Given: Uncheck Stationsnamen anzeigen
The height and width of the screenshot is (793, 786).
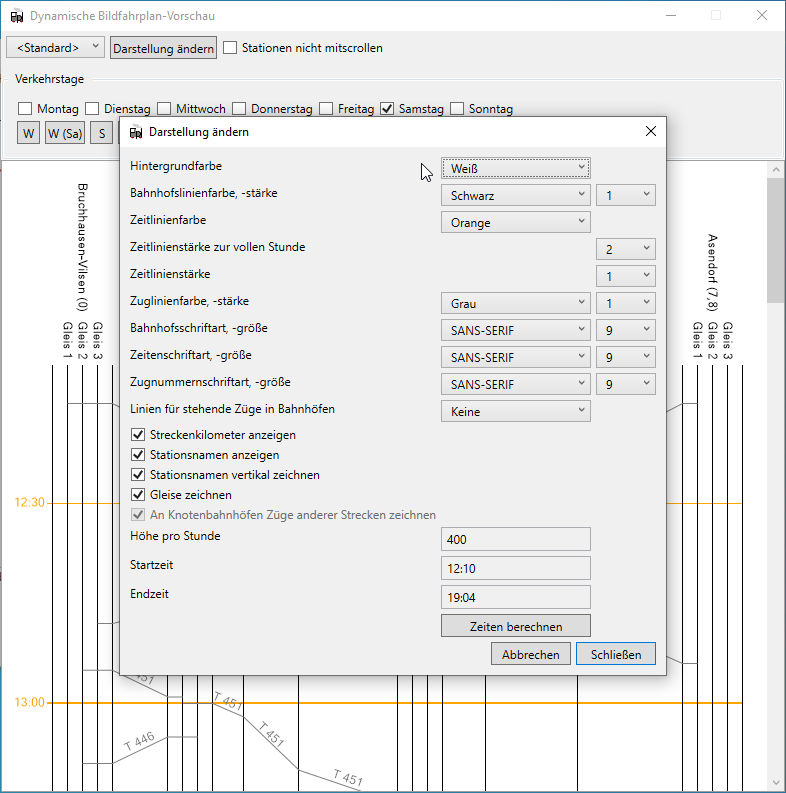Looking at the screenshot, I should (x=138, y=455).
